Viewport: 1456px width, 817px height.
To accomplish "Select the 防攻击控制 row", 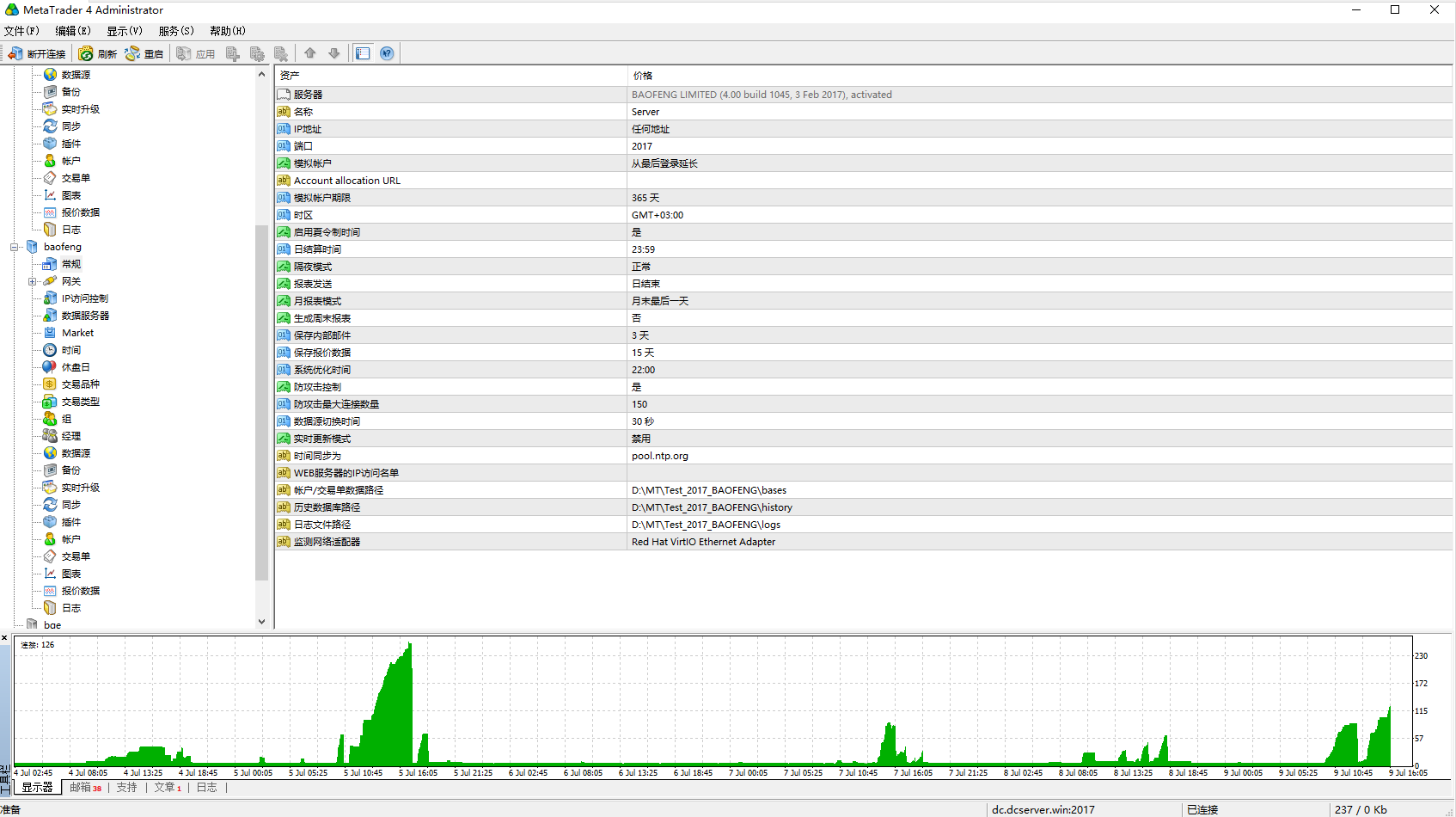I will point(864,387).
